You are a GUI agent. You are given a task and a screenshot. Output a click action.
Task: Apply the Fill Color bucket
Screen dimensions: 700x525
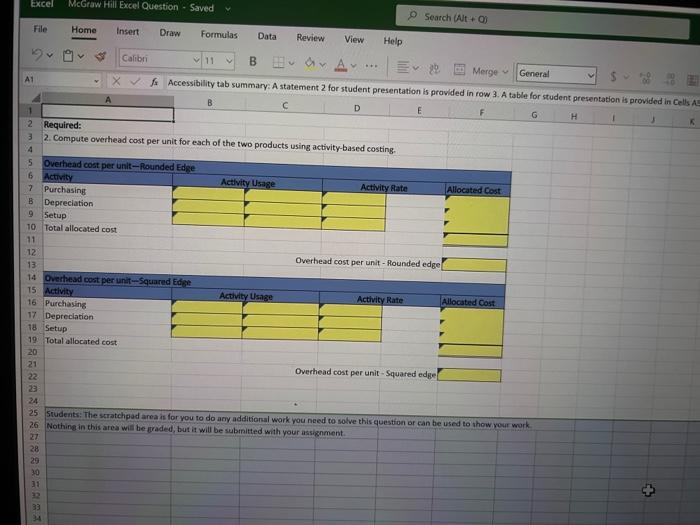(310, 63)
